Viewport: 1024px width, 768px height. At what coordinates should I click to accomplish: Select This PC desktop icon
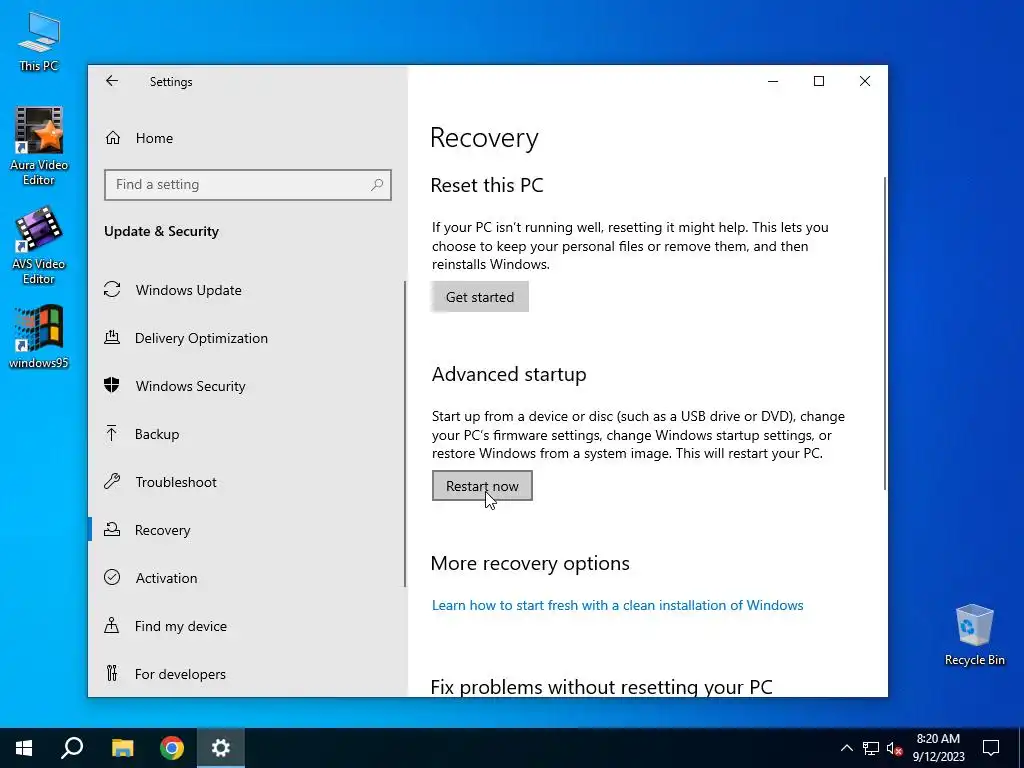pos(39,41)
